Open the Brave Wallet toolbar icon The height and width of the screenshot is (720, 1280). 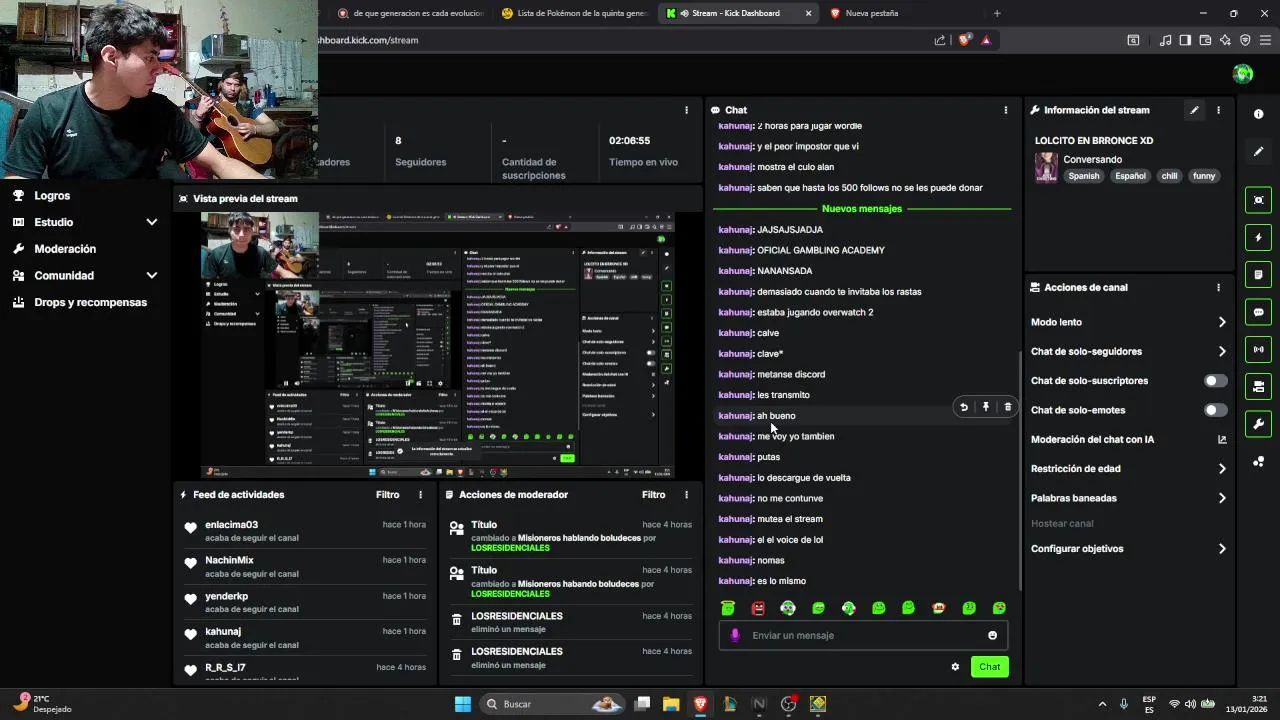pyautogui.click(x=1205, y=40)
